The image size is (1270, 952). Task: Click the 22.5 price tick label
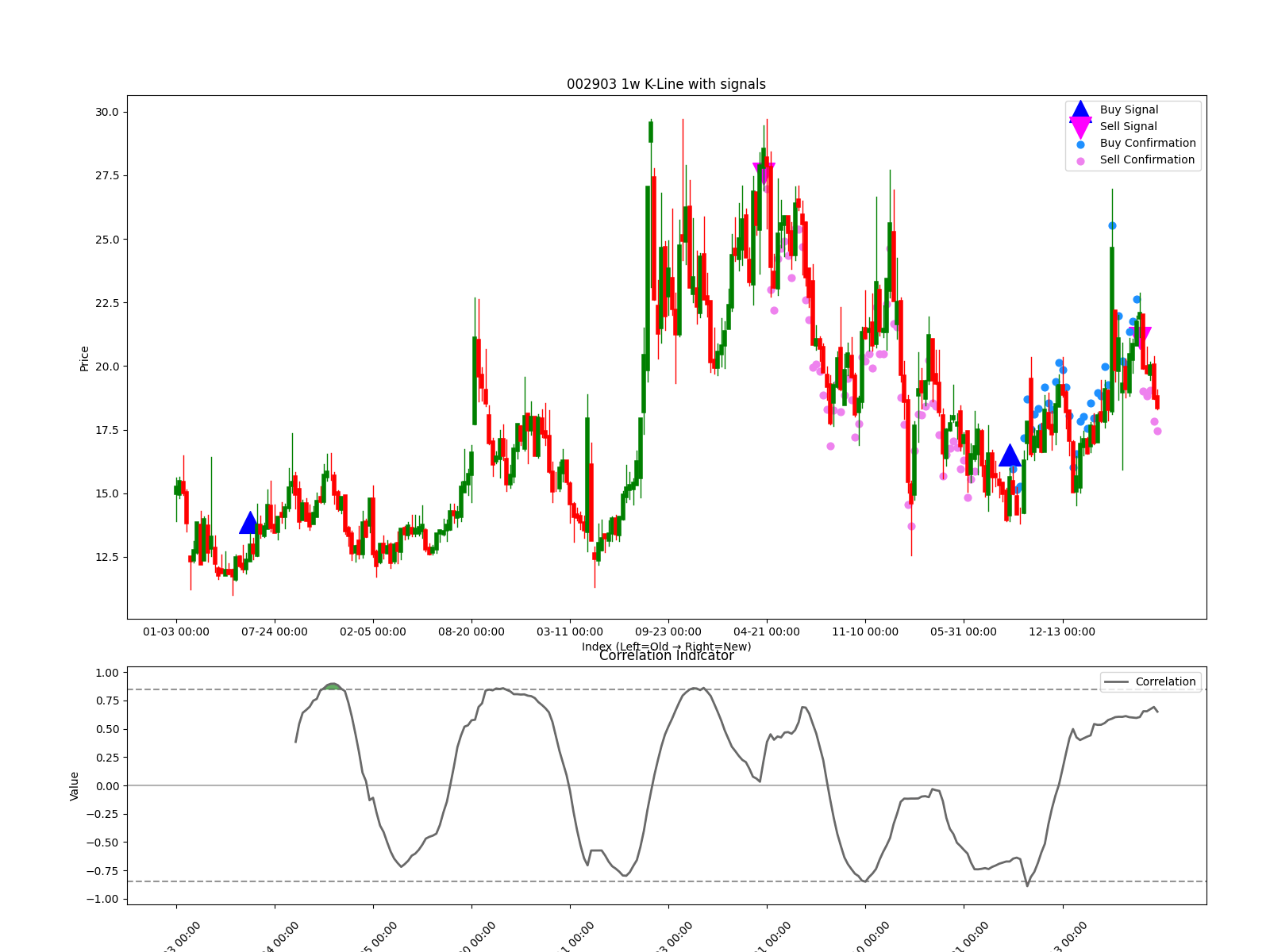click(x=106, y=303)
